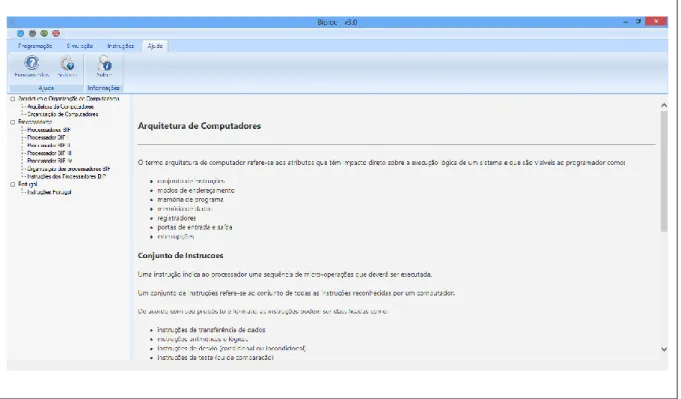Click the gear help icon in ribbon
The image size is (681, 399).
67,66
